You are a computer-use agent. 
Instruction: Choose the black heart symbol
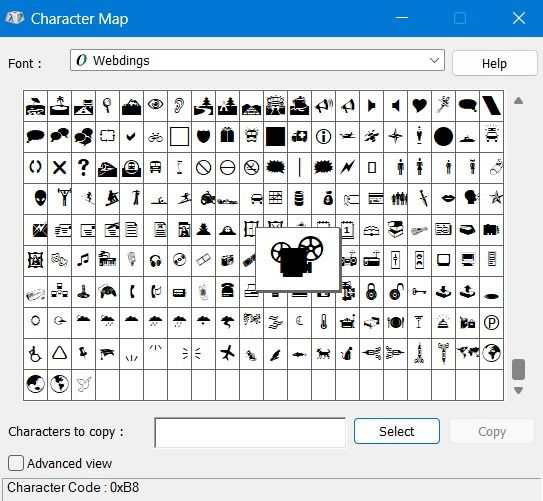[419, 106]
